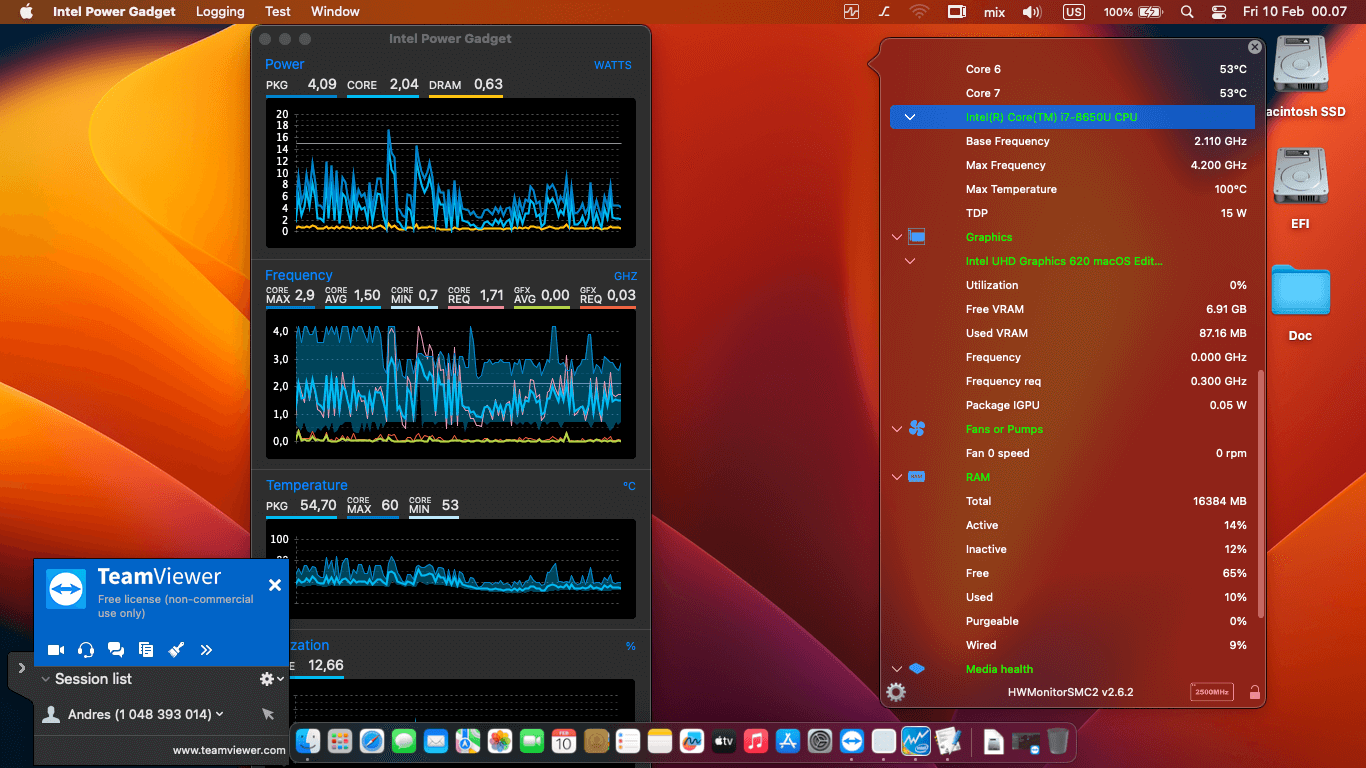The width and height of the screenshot is (1366, 768).
Task: Collapse the Session list section
Action: point(45,679)
